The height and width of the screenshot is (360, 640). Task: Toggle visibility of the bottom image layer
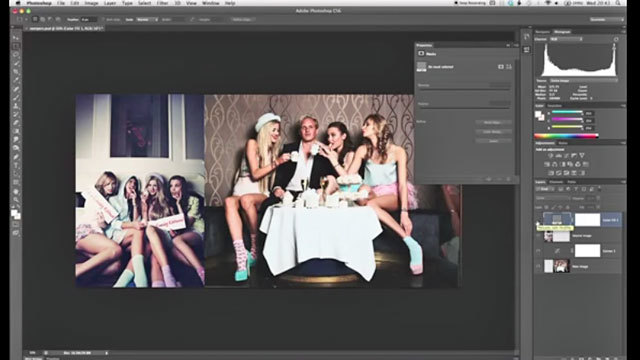point(538,266)
